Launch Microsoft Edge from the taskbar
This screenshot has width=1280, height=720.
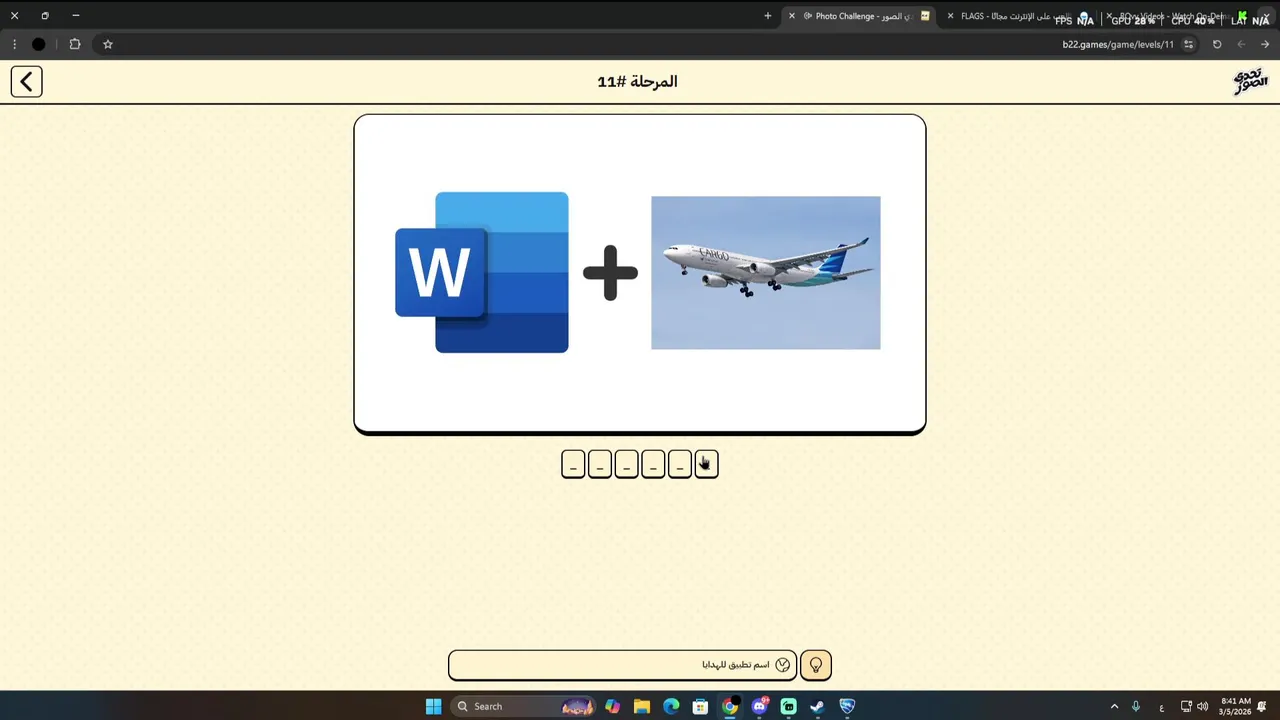click(671, 706)
